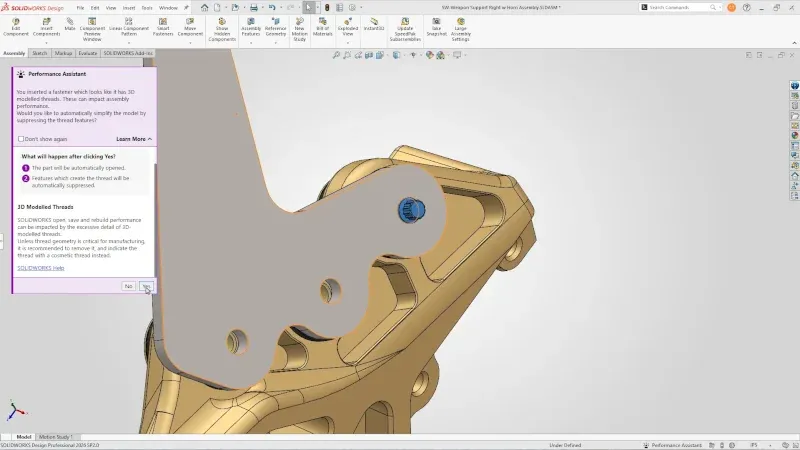Expand Move Component dropdown arrow
This screenshot has width=800, height=450.
(190, 43)
